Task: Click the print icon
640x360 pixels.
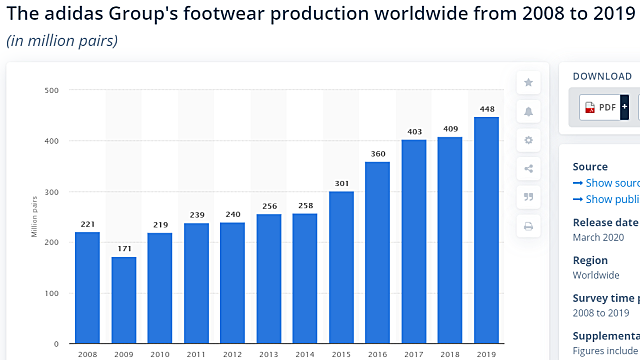Action: (529, 226)
